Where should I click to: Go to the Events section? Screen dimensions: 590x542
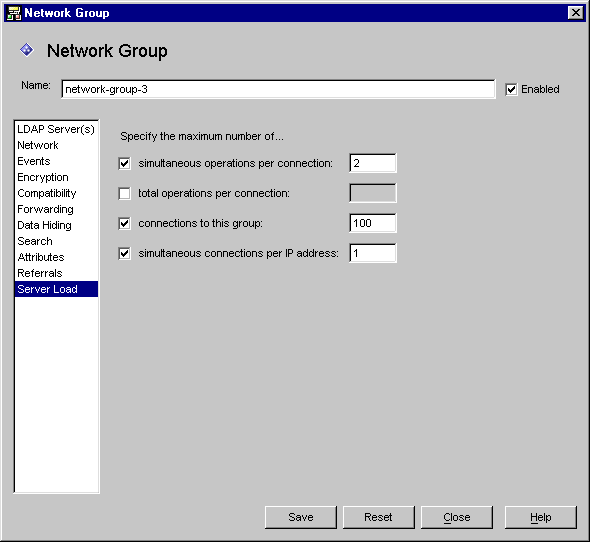point(56,161)
